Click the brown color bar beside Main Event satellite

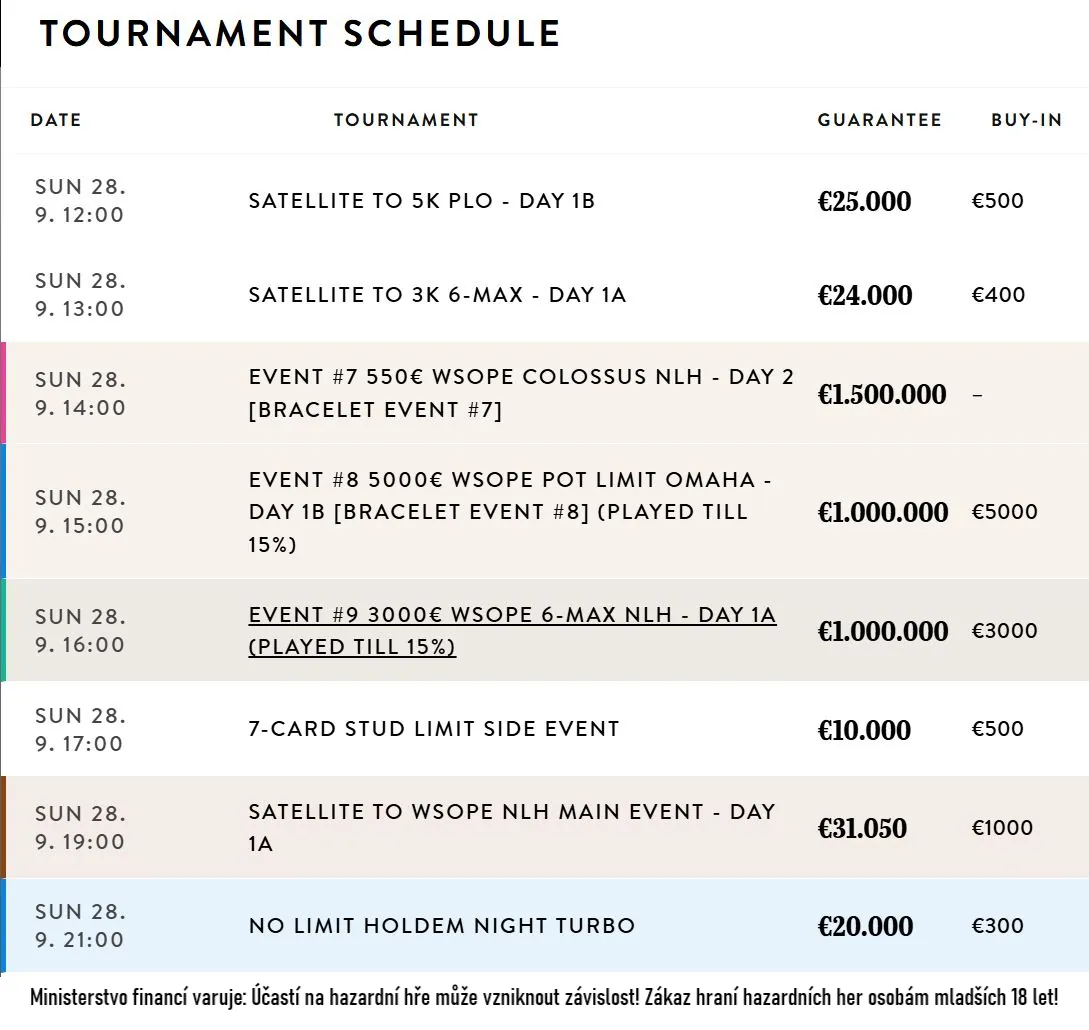[3, 827]
